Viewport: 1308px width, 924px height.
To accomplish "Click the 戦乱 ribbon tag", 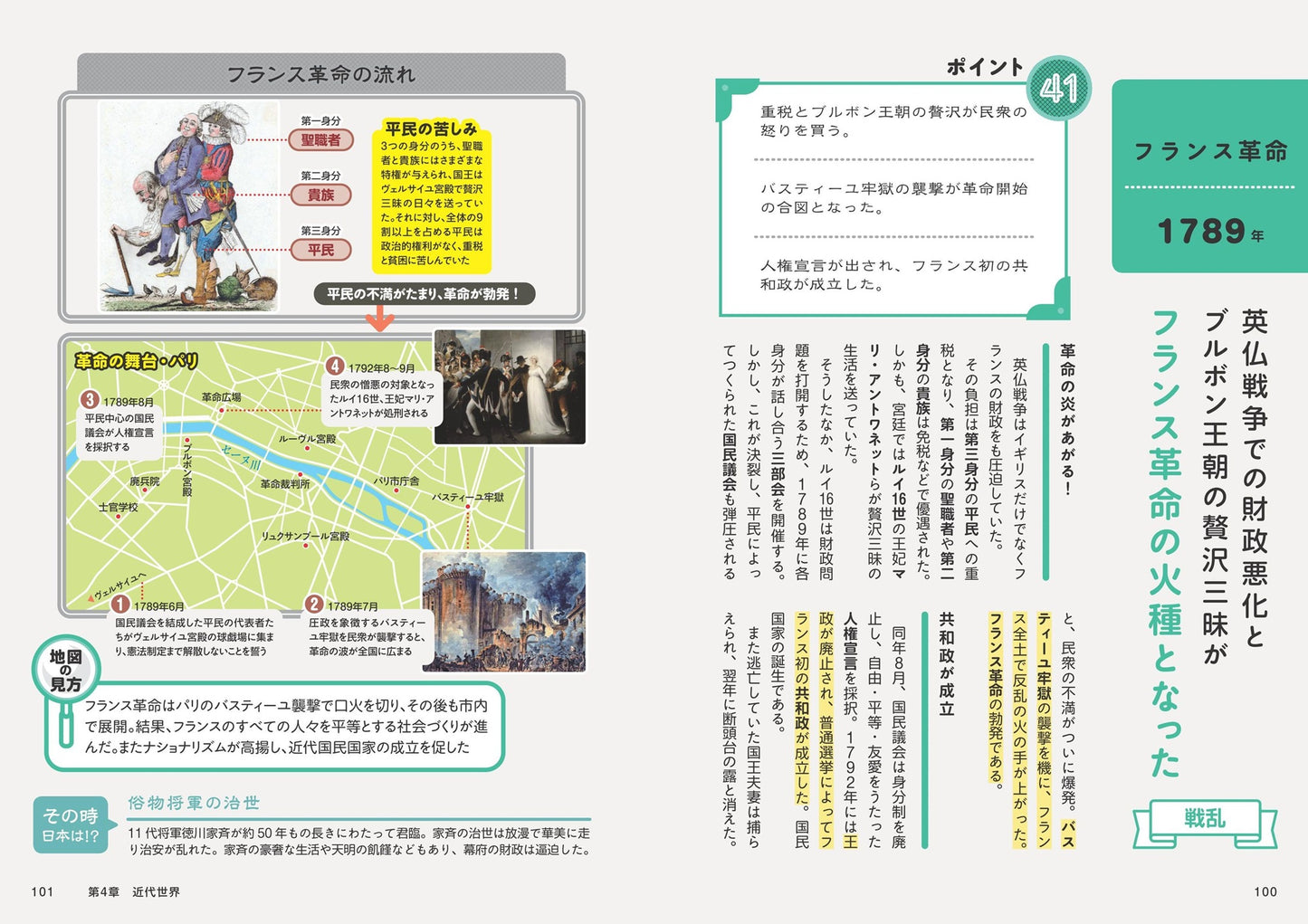I will [1204, 819].
